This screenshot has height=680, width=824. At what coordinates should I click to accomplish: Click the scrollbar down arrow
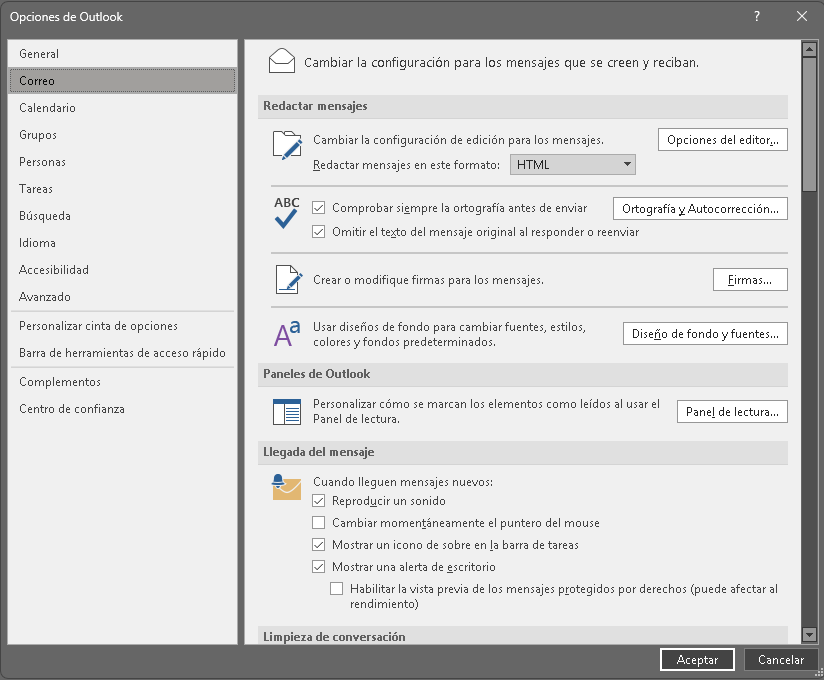809,634
